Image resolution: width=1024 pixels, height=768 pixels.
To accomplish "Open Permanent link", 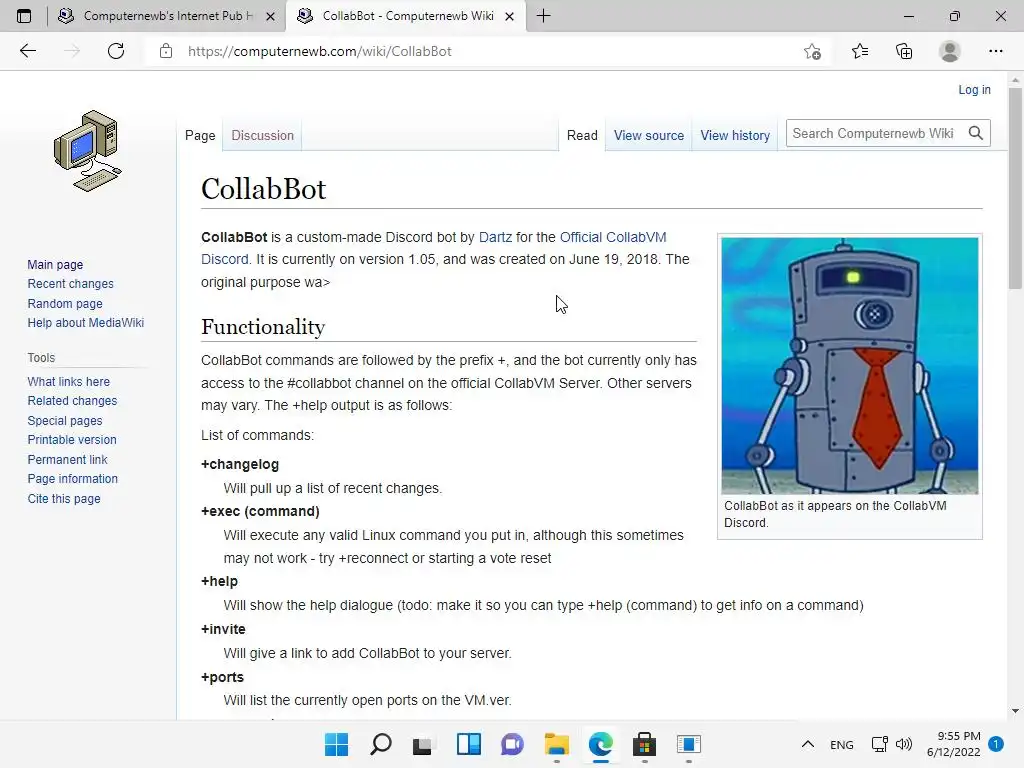I will (x=67, y=459).
